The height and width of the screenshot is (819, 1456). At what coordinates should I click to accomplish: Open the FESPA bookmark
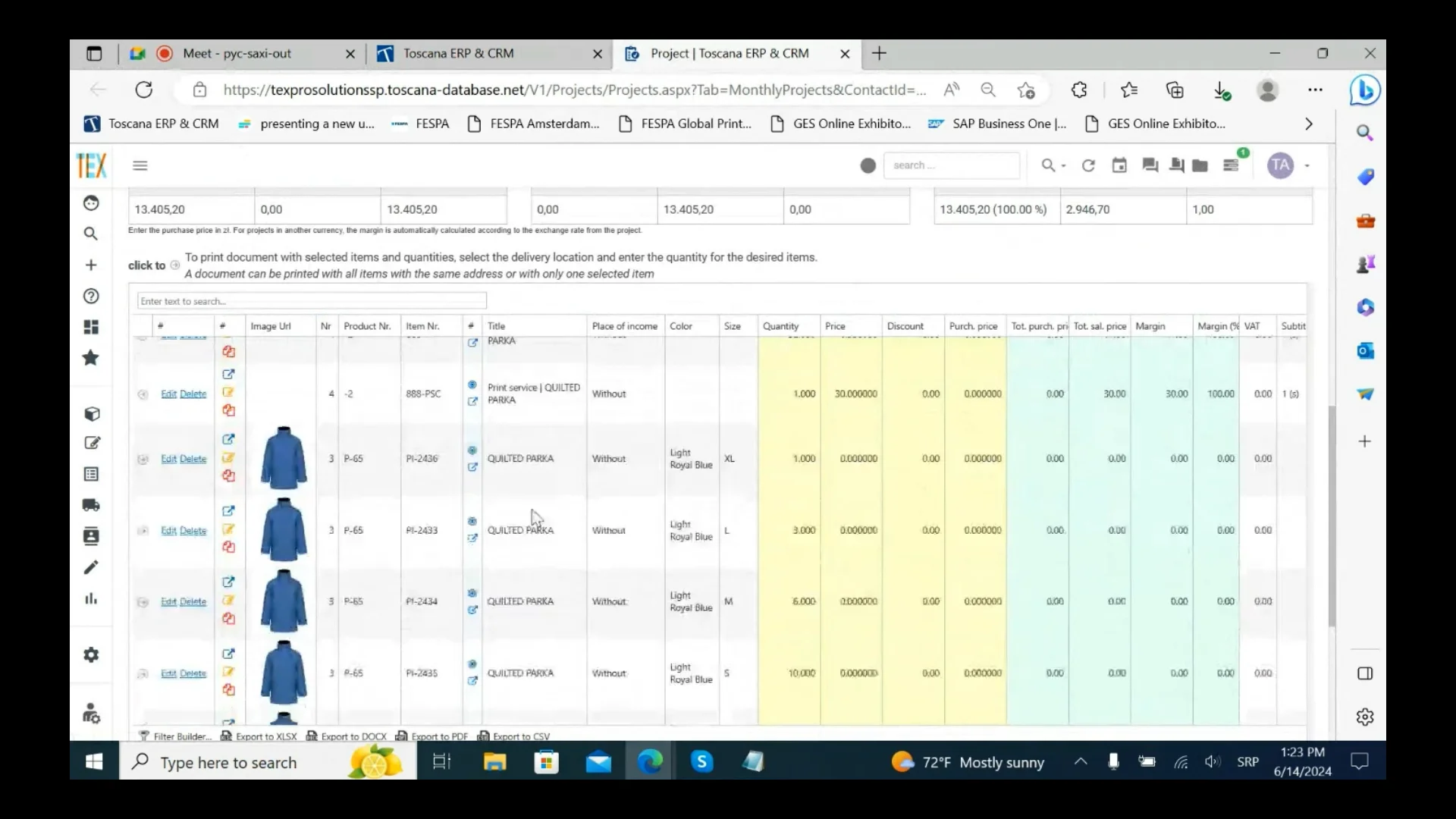tap(420, 124)
